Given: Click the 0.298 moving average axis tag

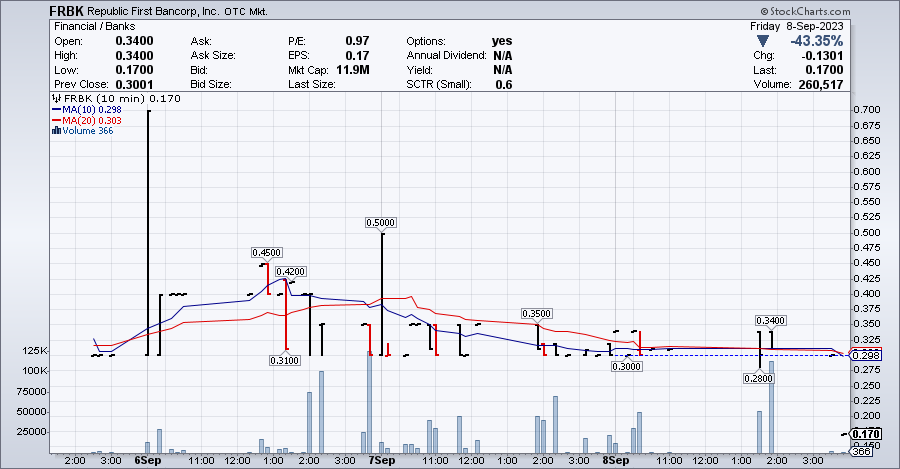Looking at the screenshot, I should pyautogui.click(x=863, y=355).
